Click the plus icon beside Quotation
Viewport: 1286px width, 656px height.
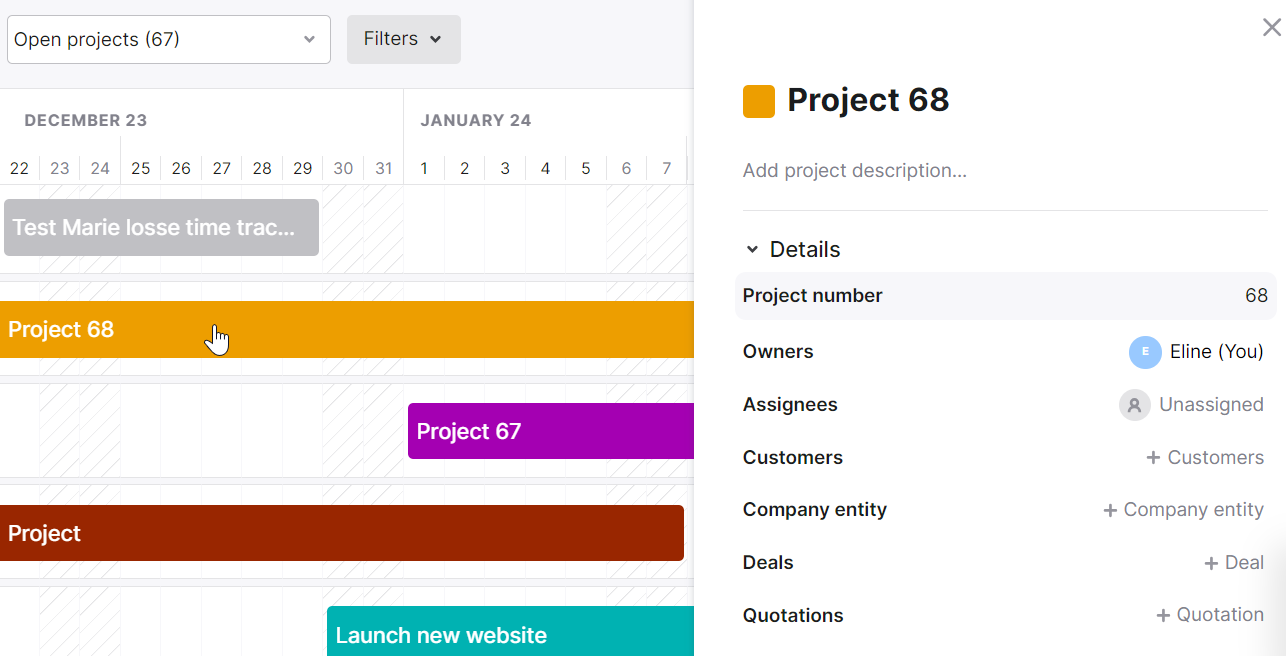[x=1163, y=616]
